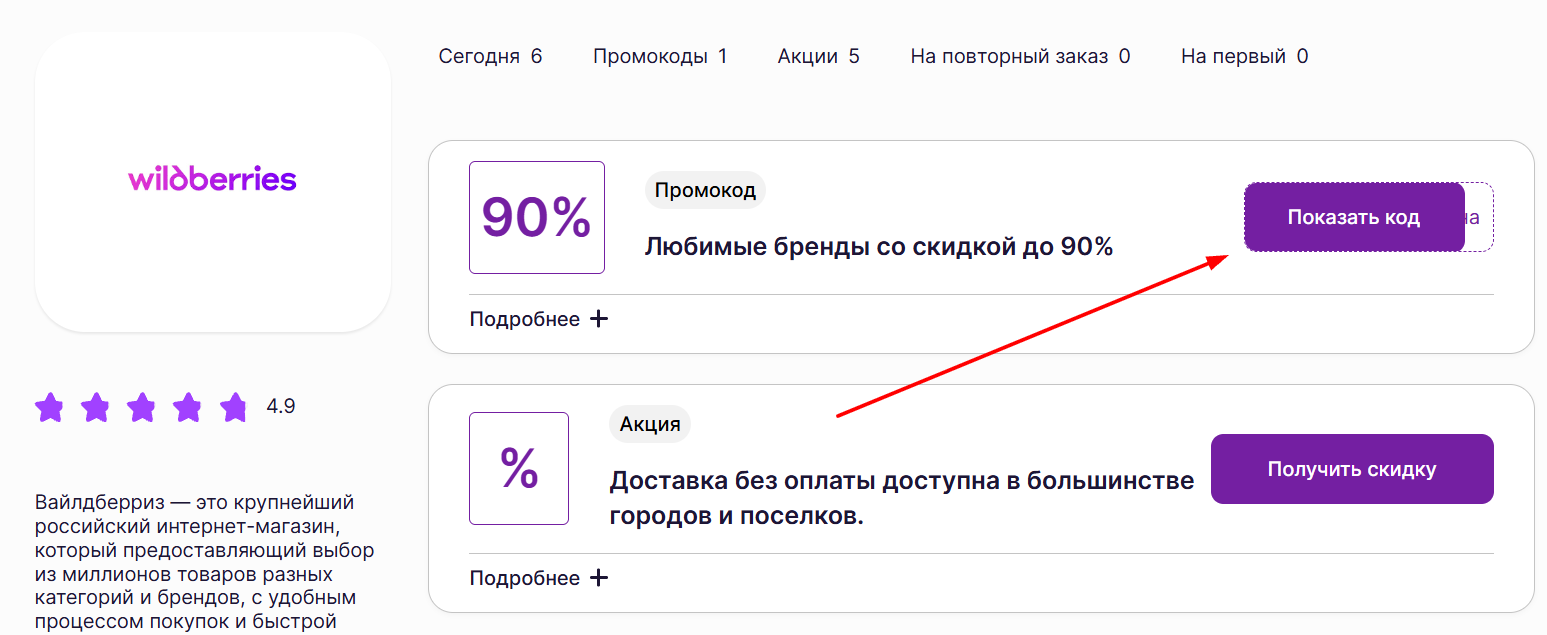Image resolution: width=1547 pixels, height=635 pixels.
Task: Click the Wildberries logo
Action: [x=212, y=180]
